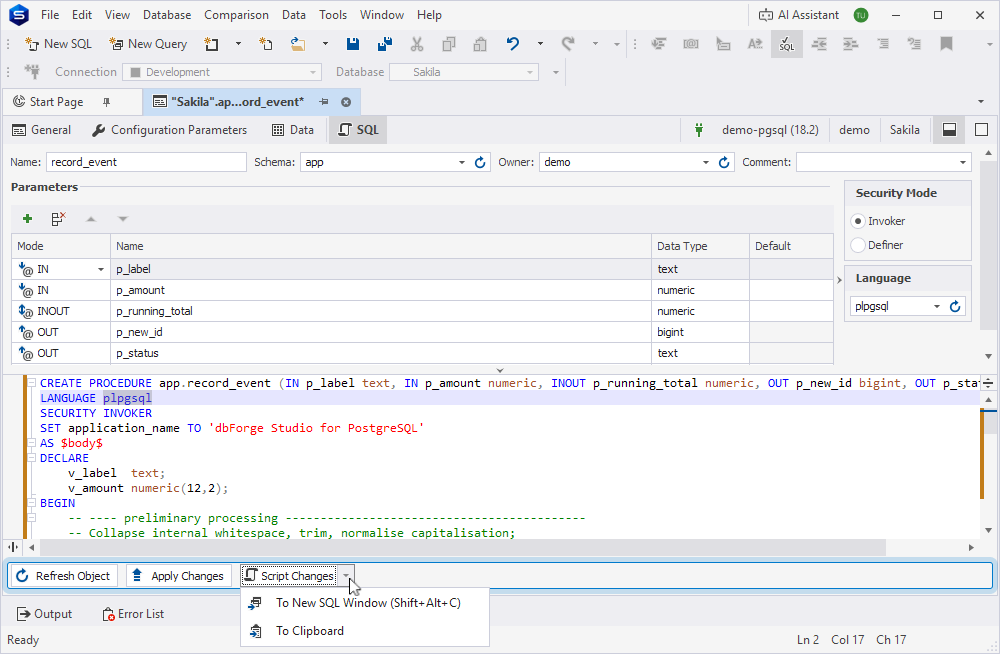
Task: Switch to the Data tab
Action: tap(293, 130)
